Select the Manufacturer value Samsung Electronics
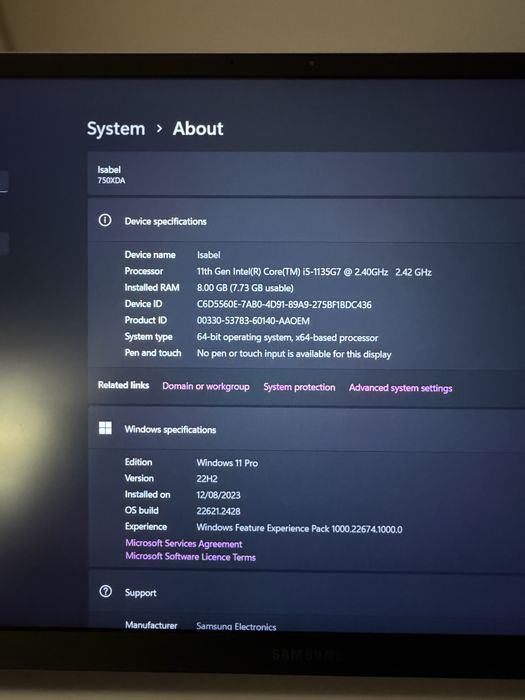The height and width of the screenshot is (700, 525). pyautogui.click(x=236, y=626)
